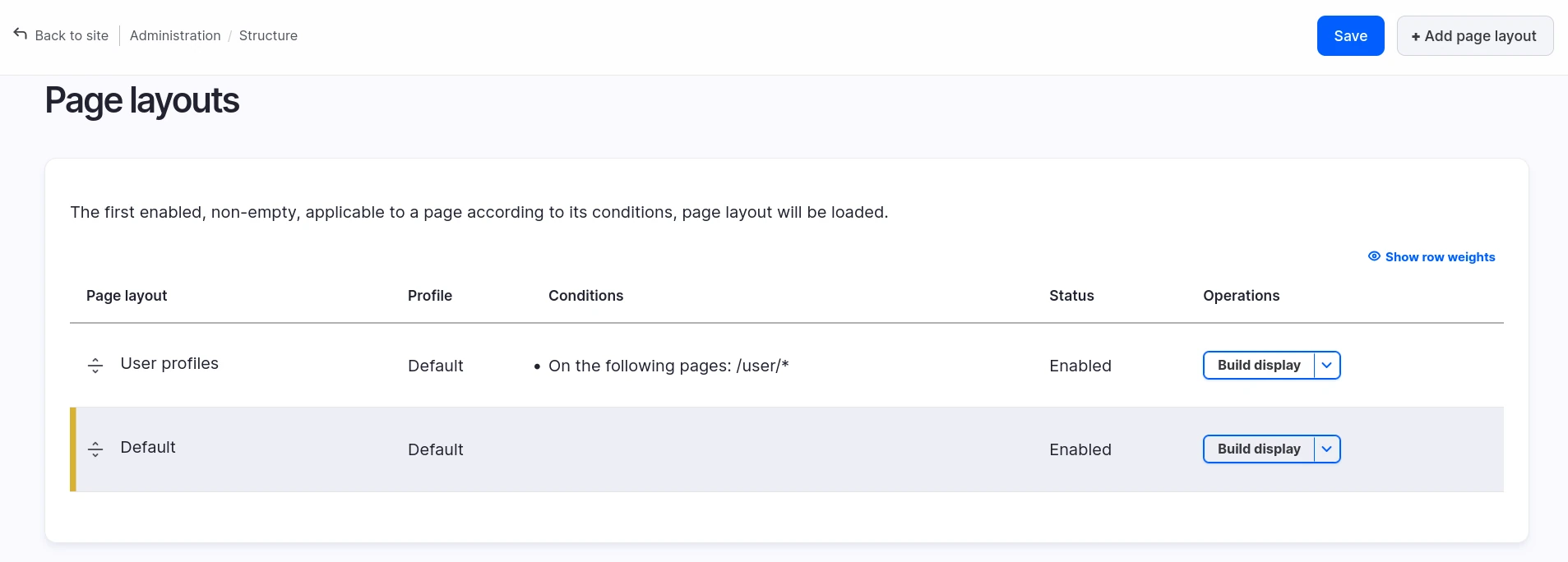The image size is (1568, 562).
Task: Click the User profiles layout name
Action: (x=169, y=363)
